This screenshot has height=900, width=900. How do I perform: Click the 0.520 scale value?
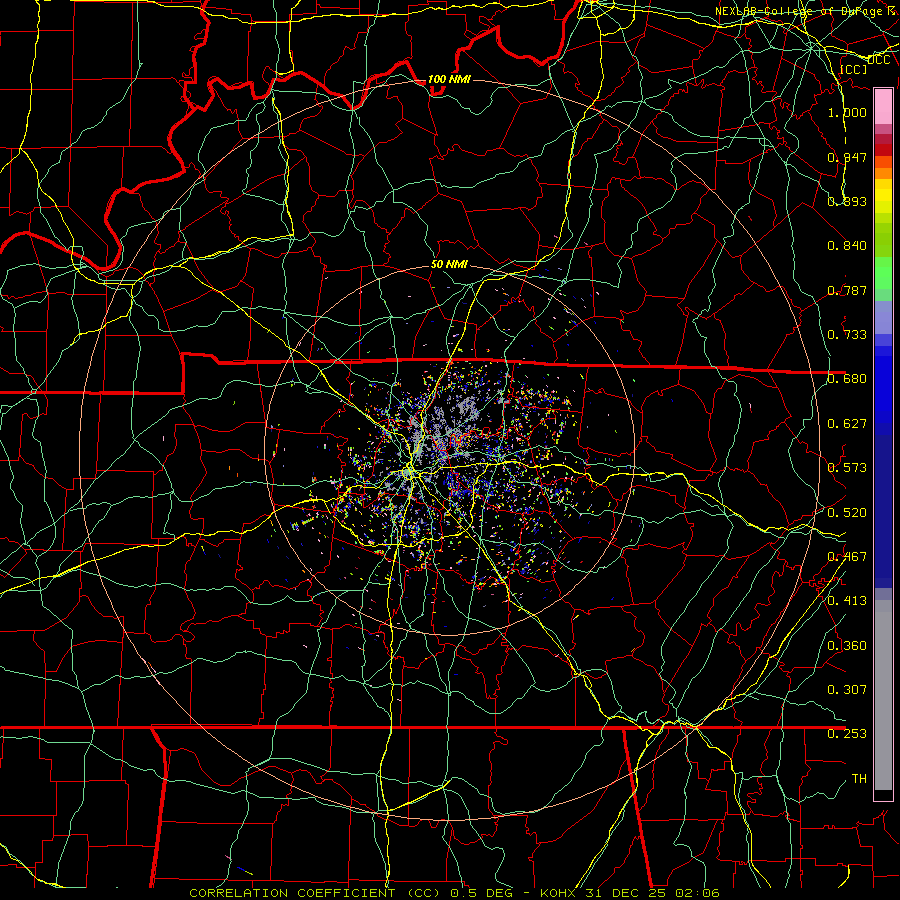pos(847,513)
